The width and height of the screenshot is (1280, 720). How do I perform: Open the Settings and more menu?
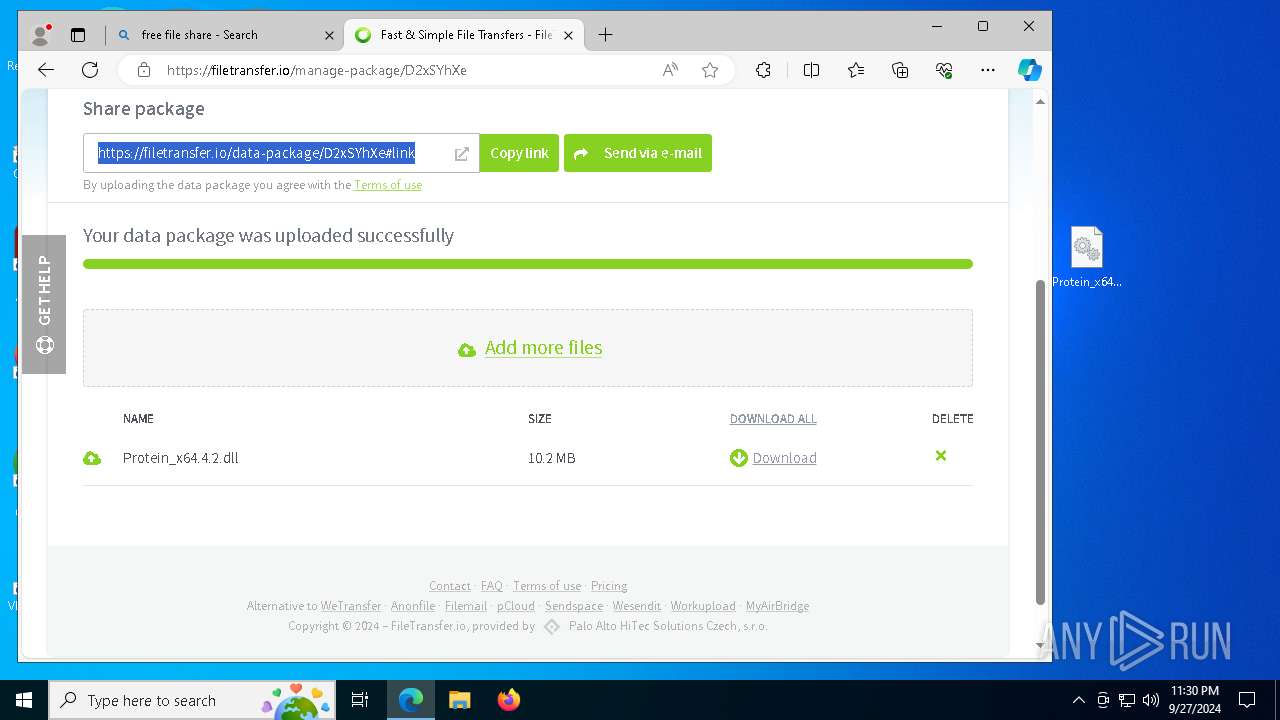[988, 70]
